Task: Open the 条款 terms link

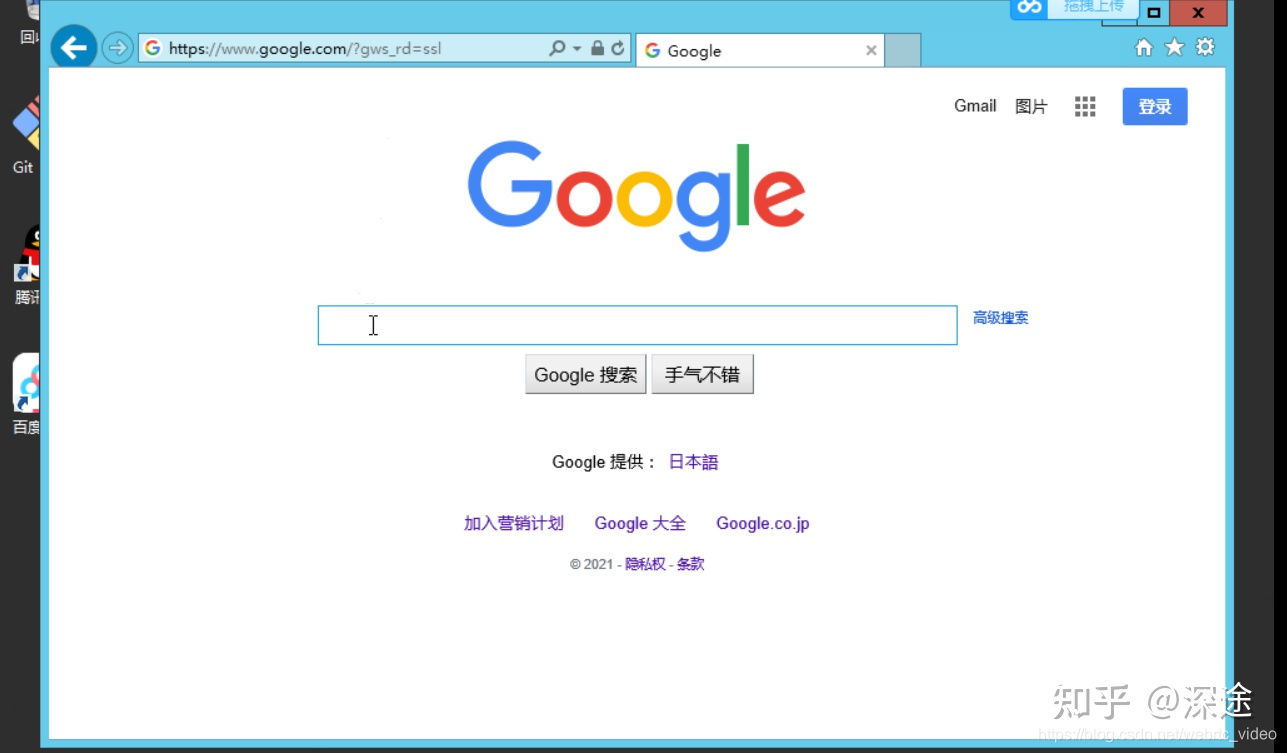Action: pyautogui.click(x=690, y=564)
